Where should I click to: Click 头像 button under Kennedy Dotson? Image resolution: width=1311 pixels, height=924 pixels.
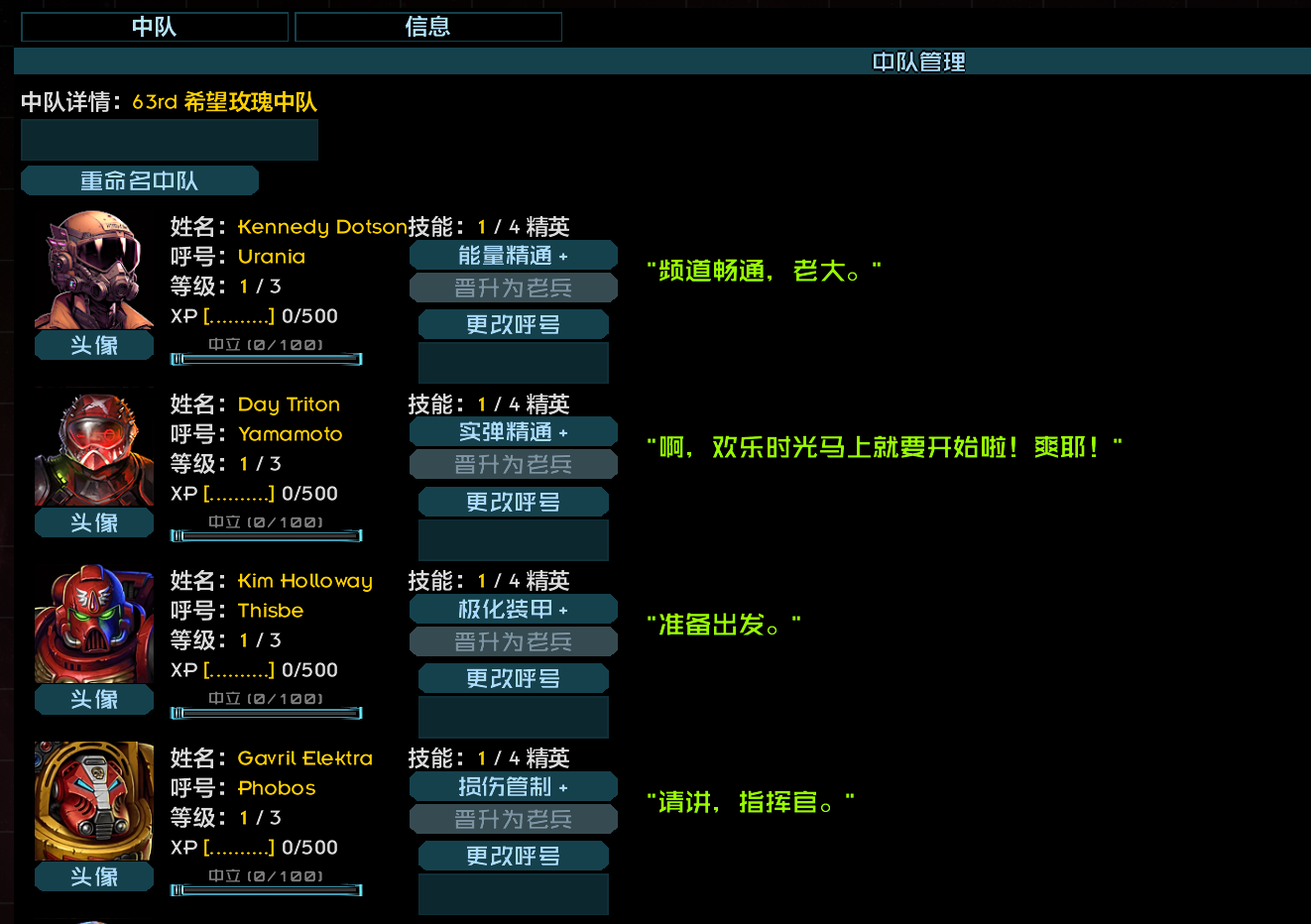[94, 345]
